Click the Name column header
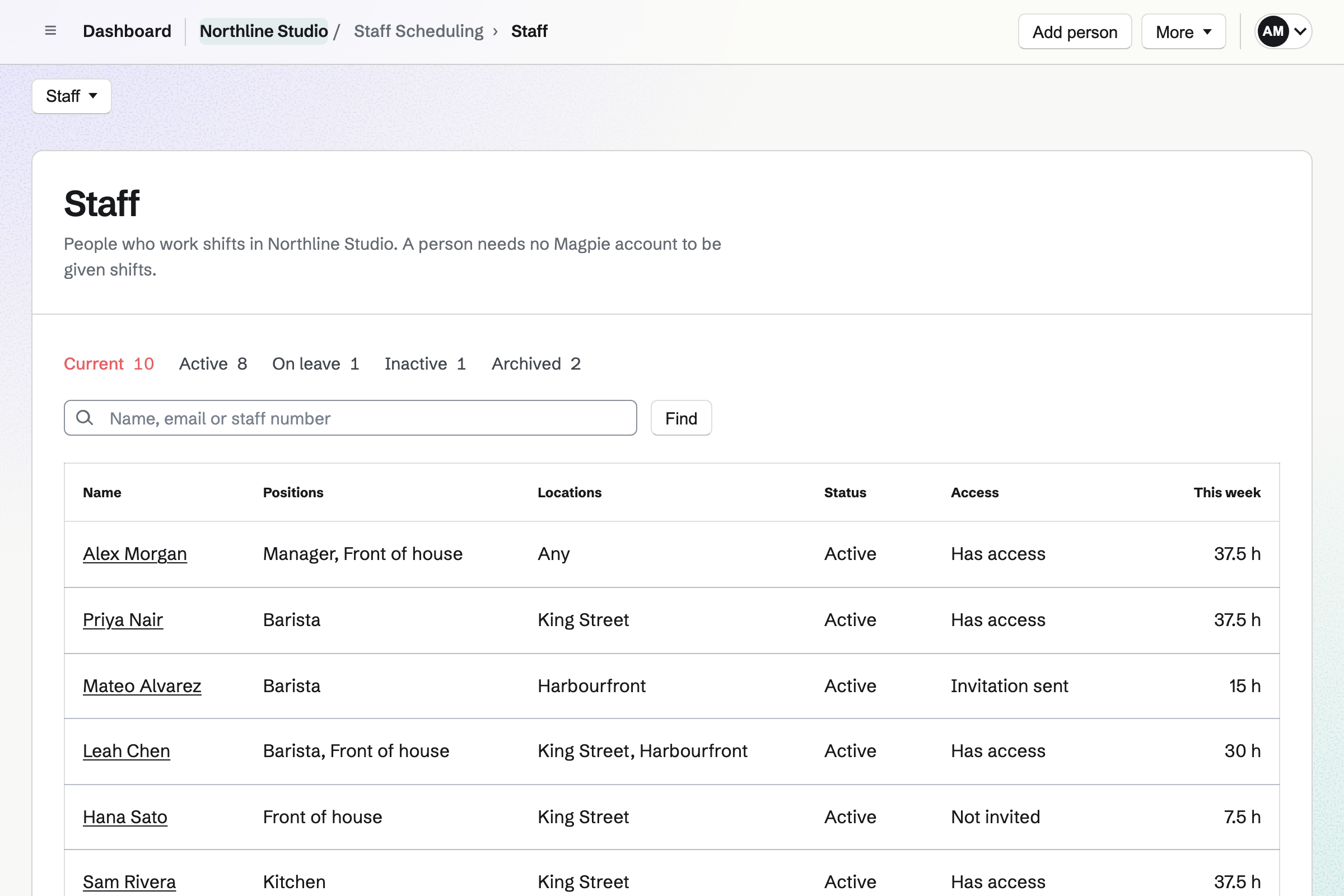The height and width of the screenshot is (896, 1344). 102,493
